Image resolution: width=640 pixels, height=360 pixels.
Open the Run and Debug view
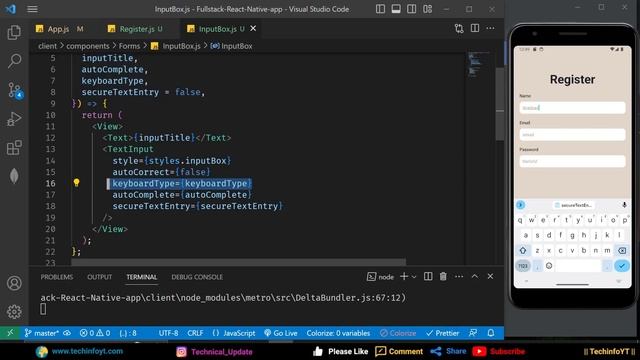coord(14,119)
